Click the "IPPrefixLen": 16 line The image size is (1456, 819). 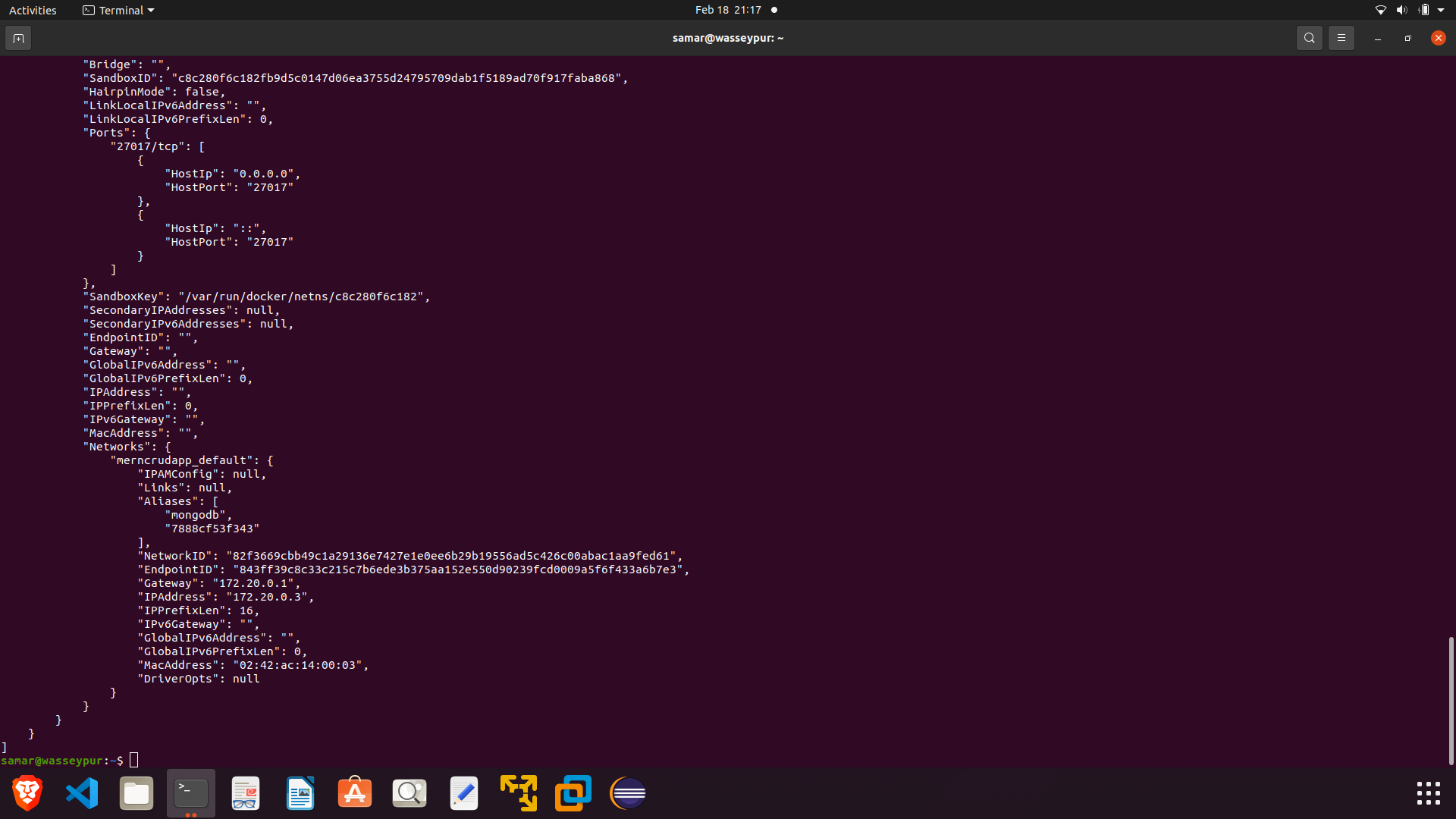tap(199, 610)
